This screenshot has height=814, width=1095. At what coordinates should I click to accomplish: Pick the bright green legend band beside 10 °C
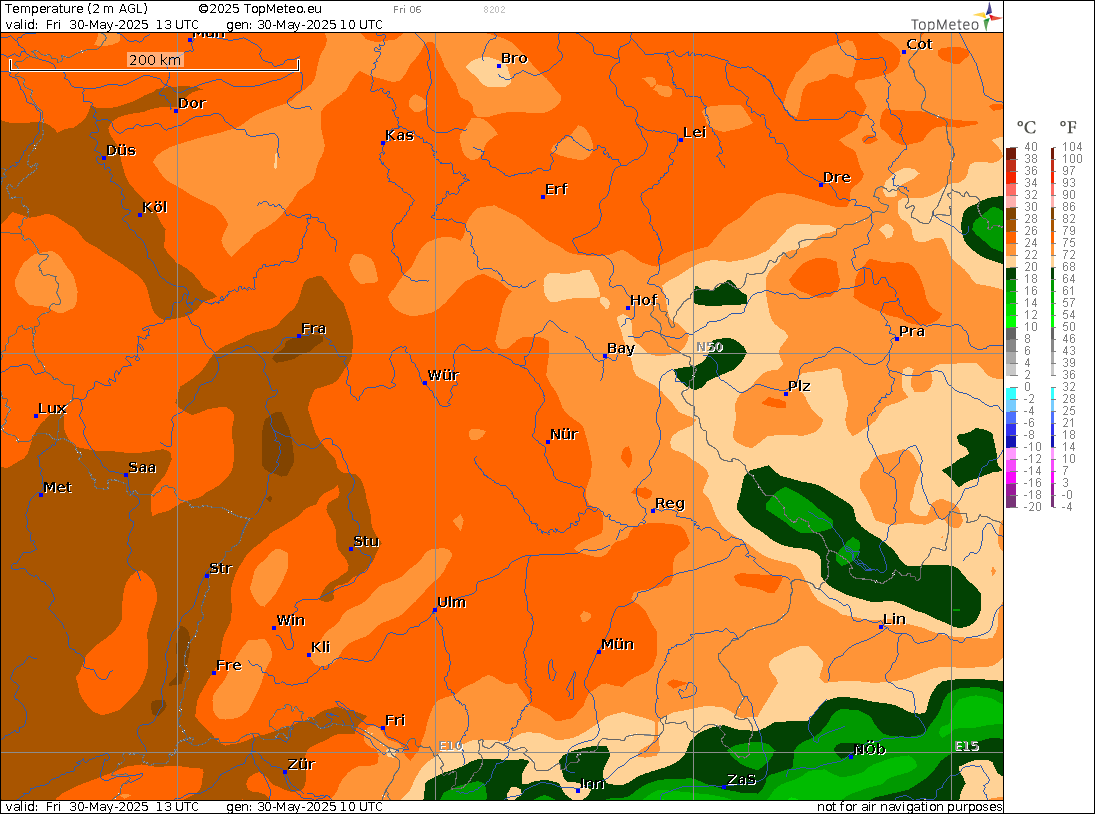(1011, 321)
